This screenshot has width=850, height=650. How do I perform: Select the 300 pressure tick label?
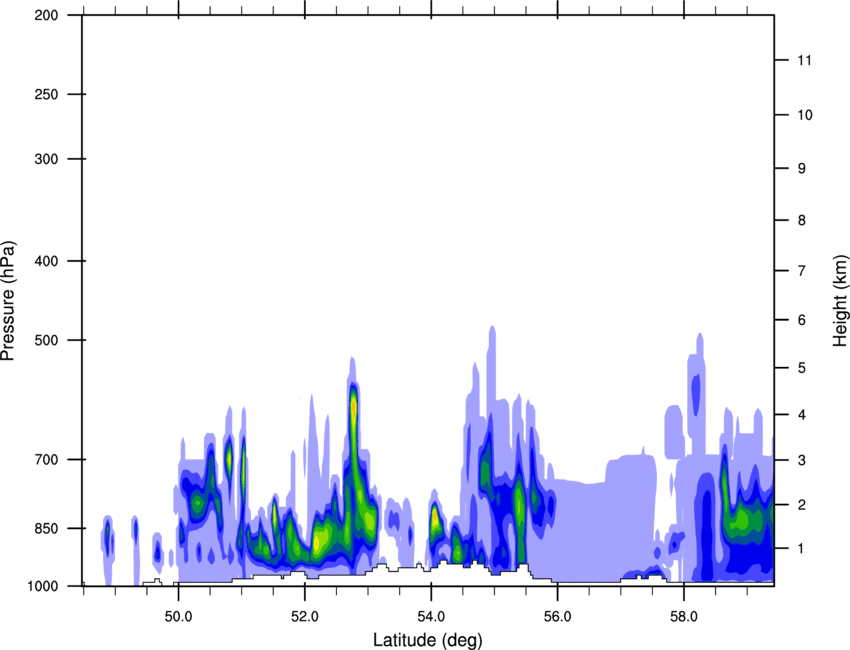46,159
